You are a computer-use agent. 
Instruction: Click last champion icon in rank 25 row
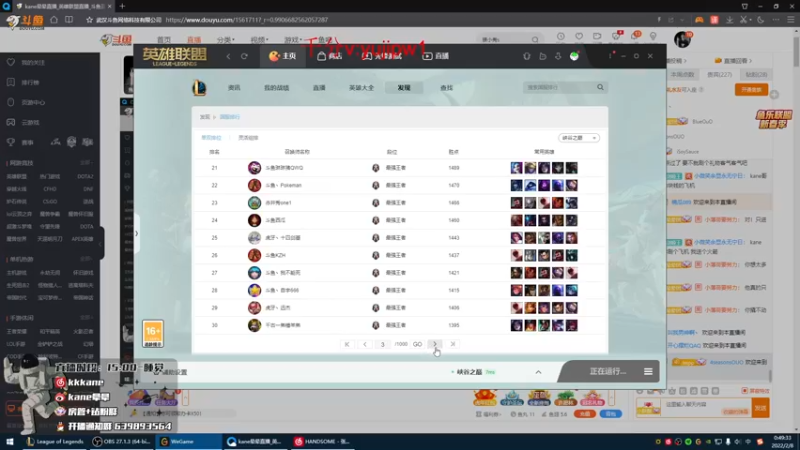571,238
